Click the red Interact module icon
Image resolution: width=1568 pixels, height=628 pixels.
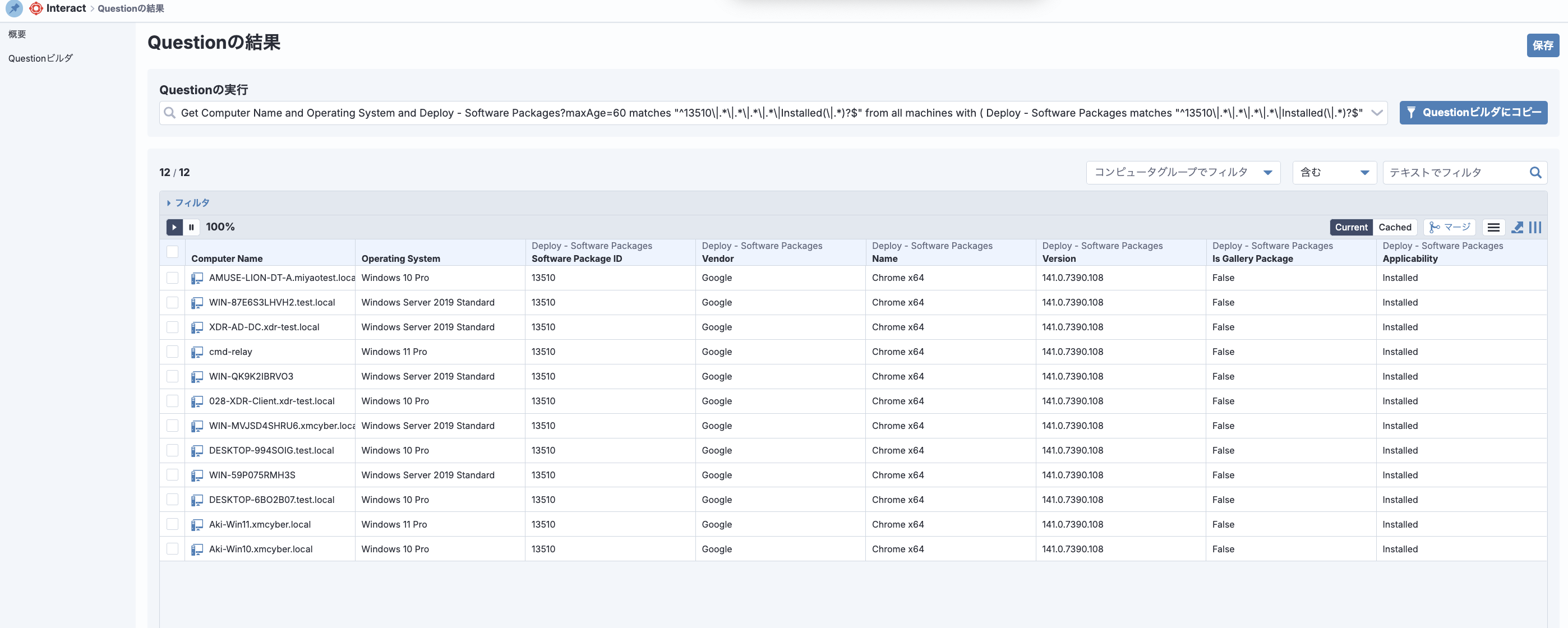[x=36, y=8]
